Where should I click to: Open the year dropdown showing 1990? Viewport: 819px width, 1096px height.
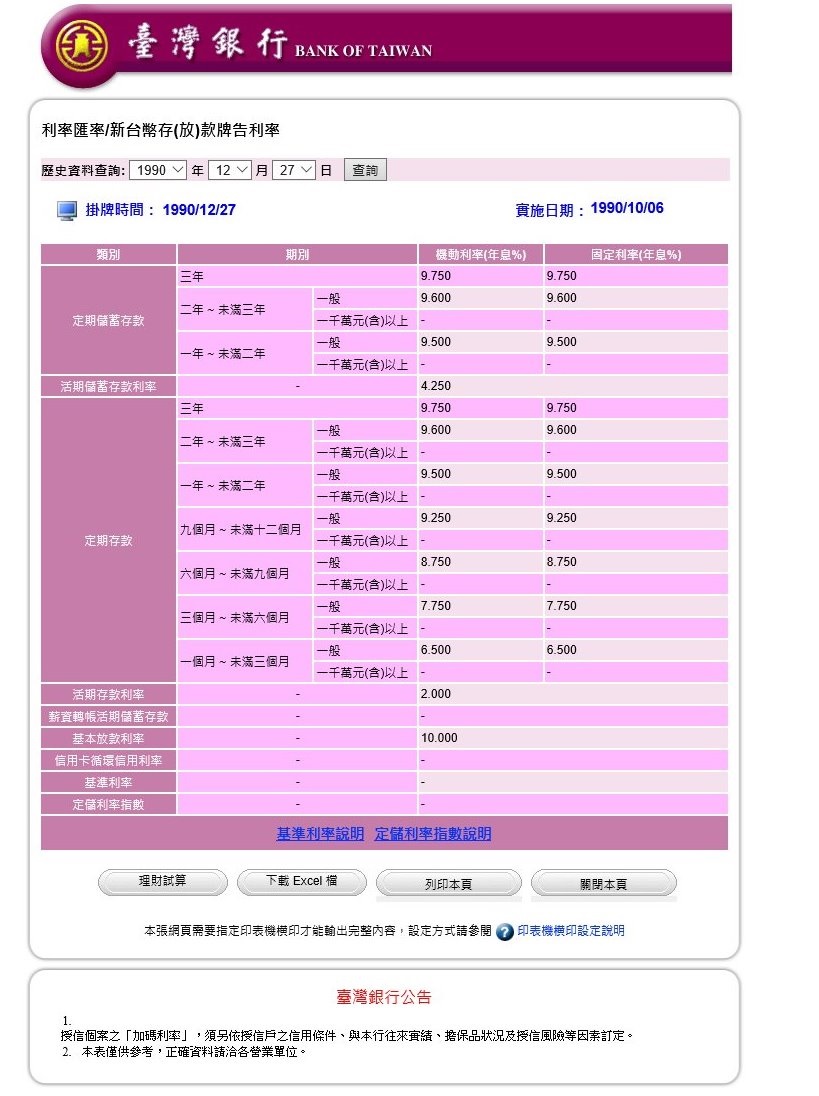pyautogui.click(x=158, y=170)
